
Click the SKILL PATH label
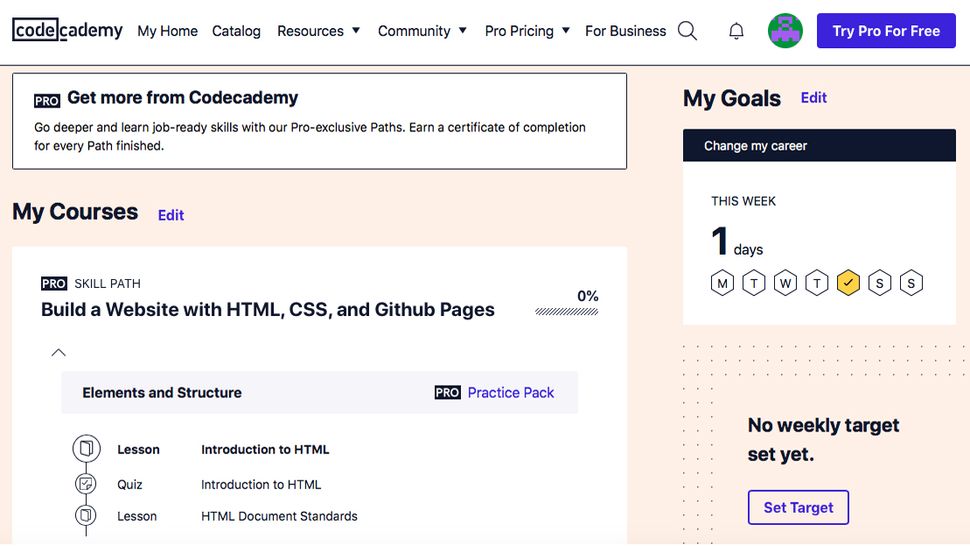click(108, 284)
